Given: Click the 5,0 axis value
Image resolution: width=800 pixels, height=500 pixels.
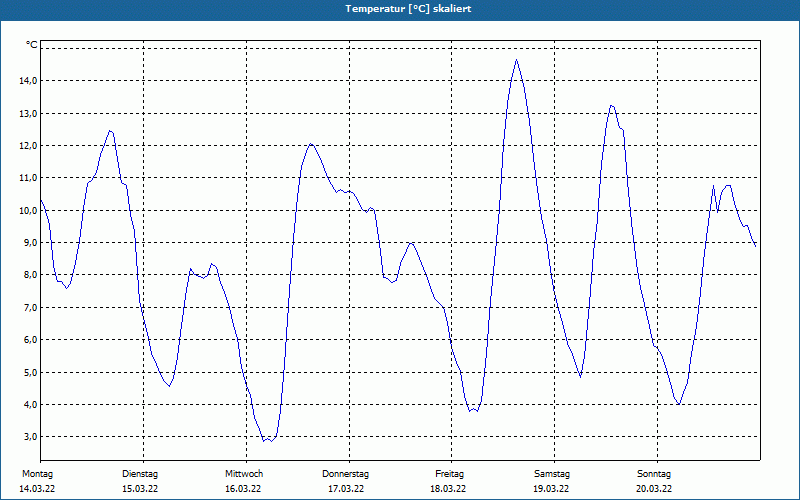Looking at the screenshot, I should click(x=30, y=372).
